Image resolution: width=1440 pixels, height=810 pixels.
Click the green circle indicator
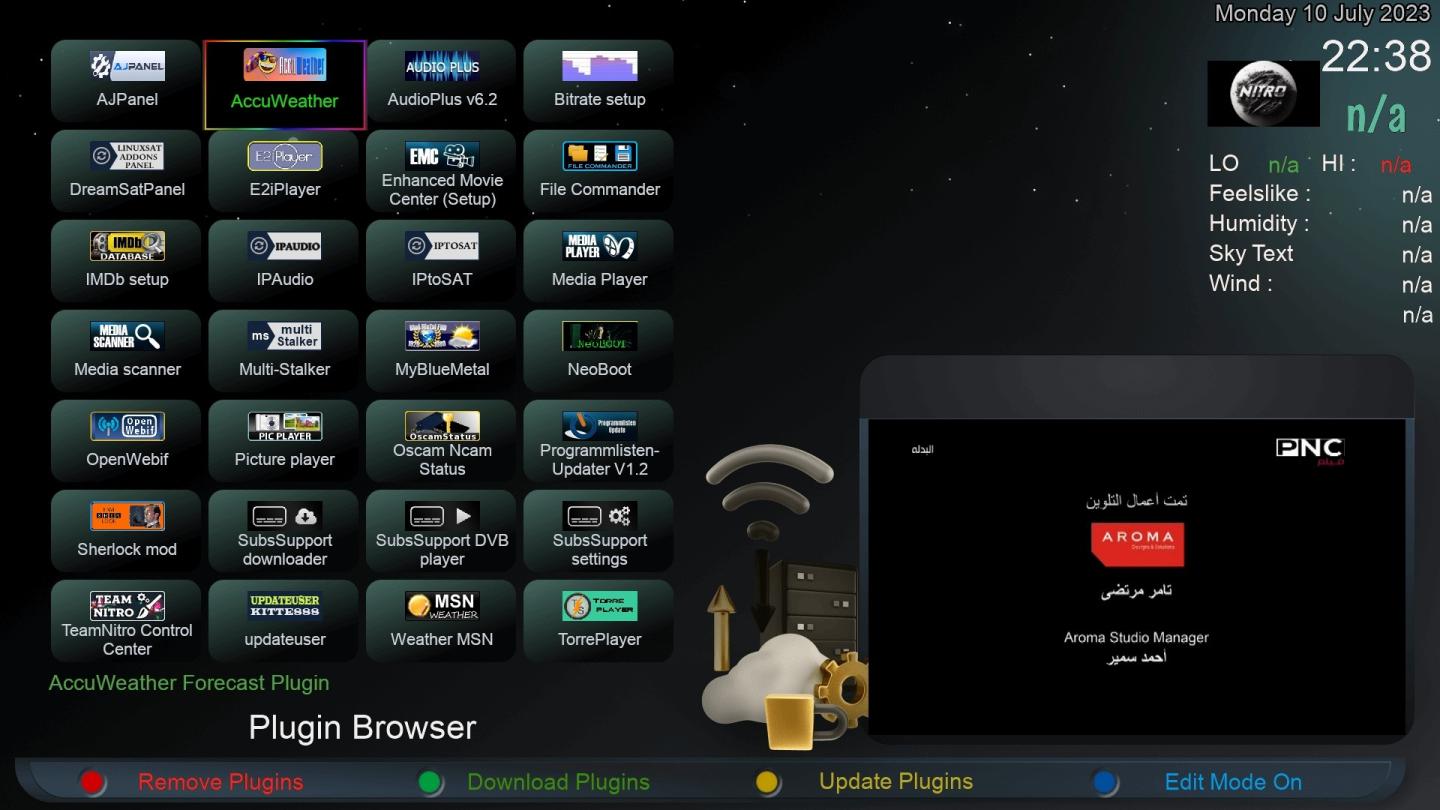click(430, 782)
